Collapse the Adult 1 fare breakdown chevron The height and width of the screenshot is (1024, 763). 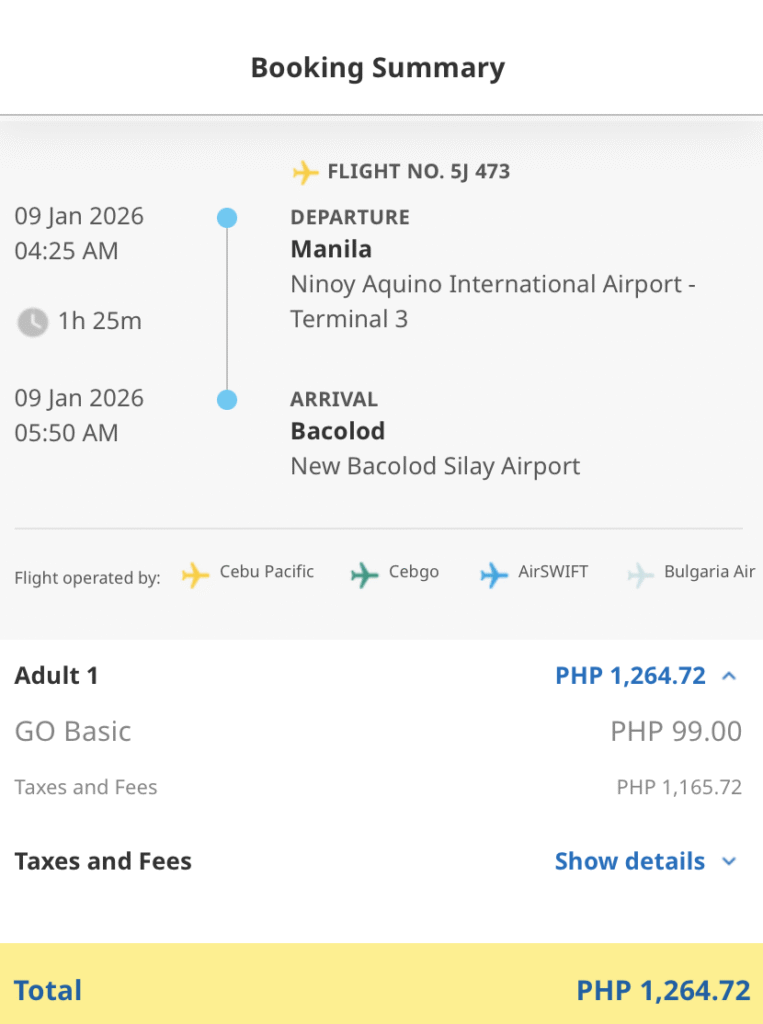click(729, 676)
